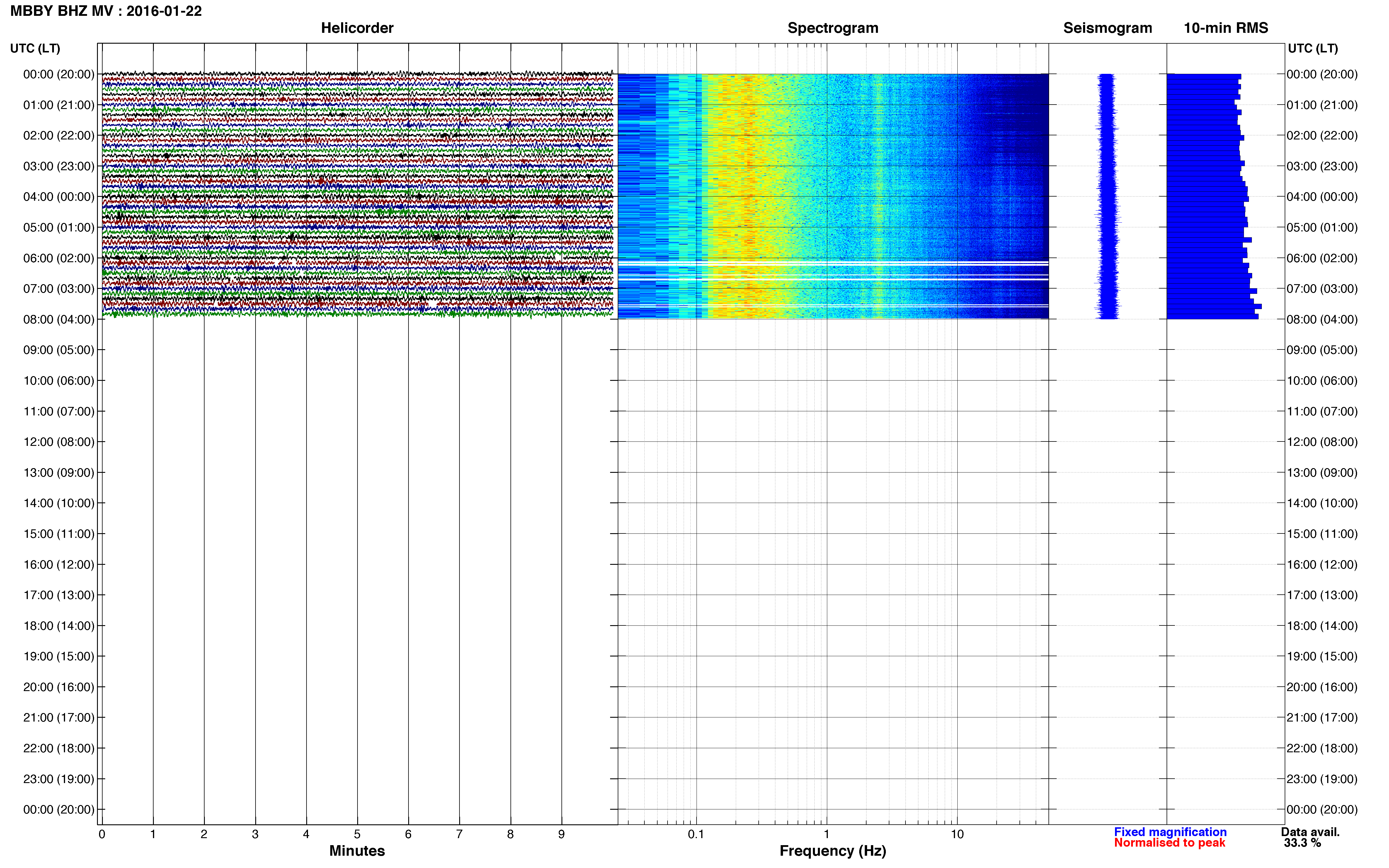Click the Fixed magnification legend text
The image size is (1389, 868).
(1170, 832)
